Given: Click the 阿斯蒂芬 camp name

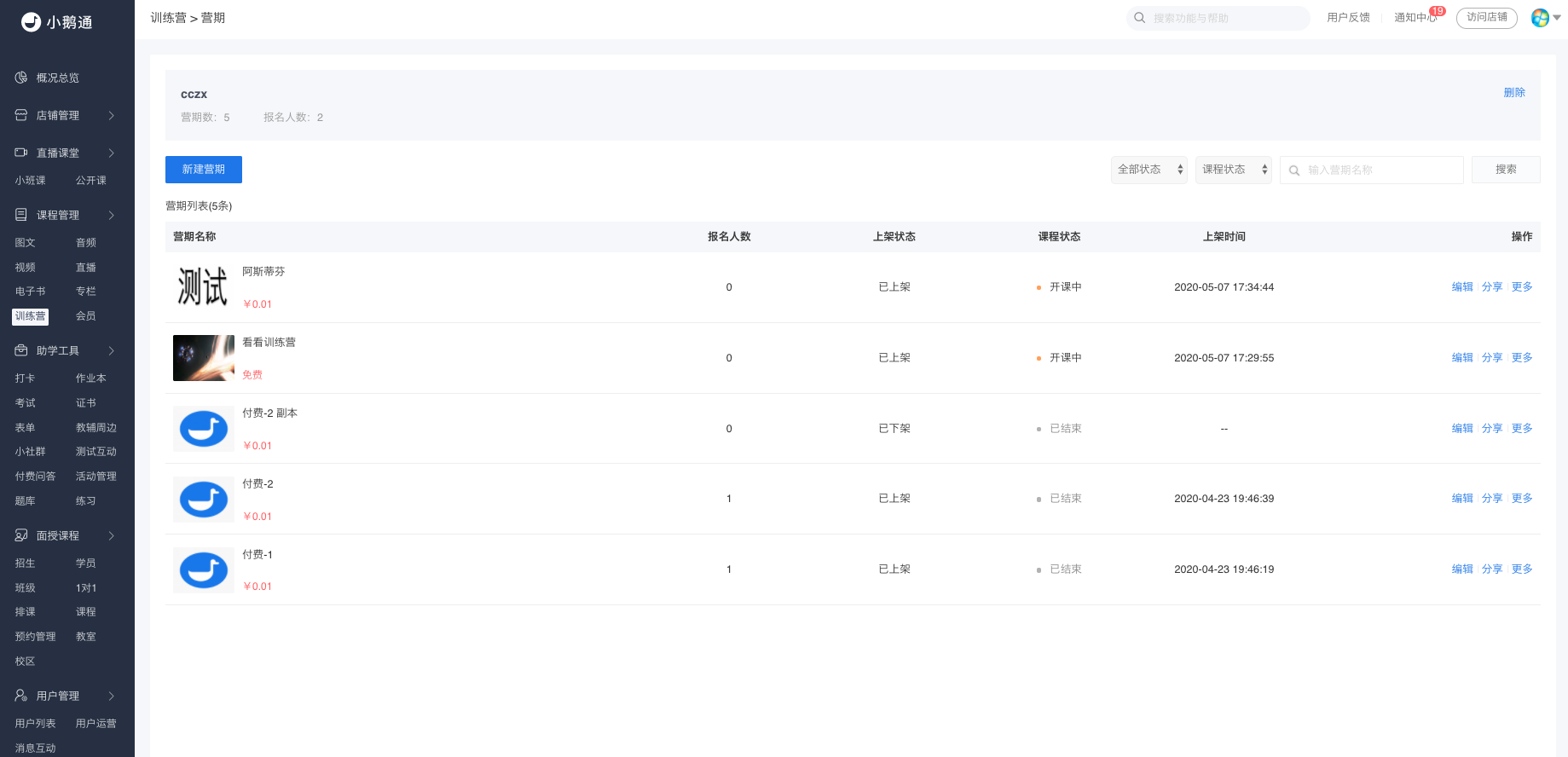Looking at the screenshot, I should point(263,272).
